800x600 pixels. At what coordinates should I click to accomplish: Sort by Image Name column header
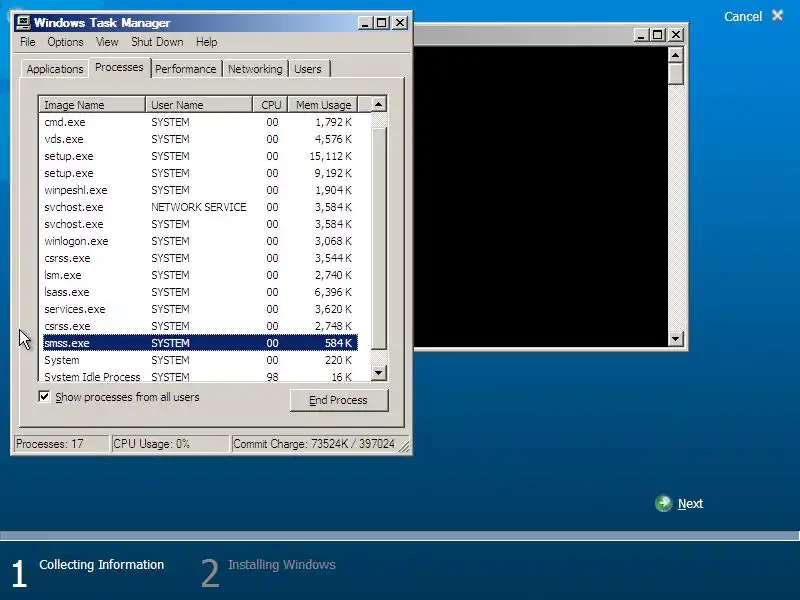(92, 105)
